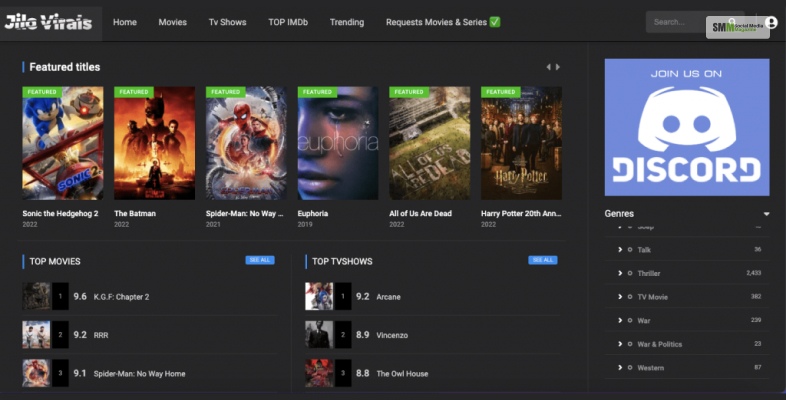Click Harry Potter 20th Ann... title link

pyautogui.click(x=521, y=214)
